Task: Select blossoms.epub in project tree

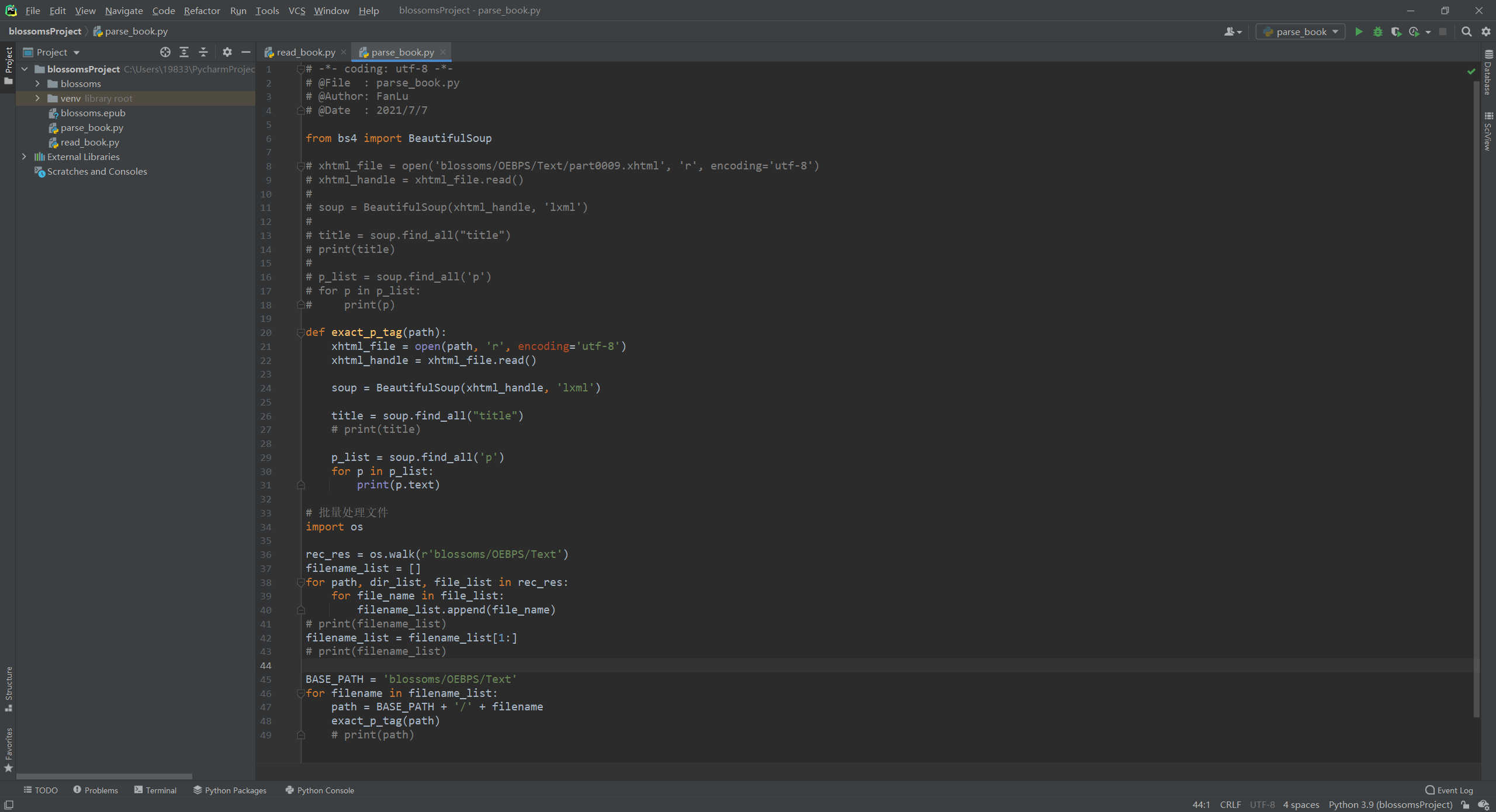Action: (x=92, y=113)
